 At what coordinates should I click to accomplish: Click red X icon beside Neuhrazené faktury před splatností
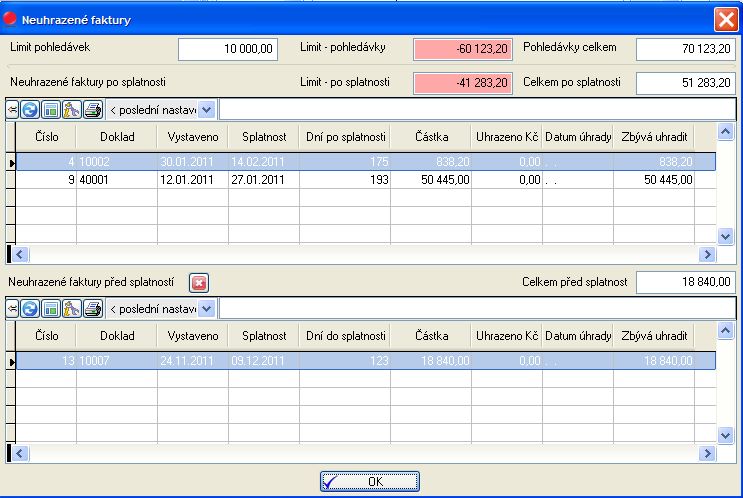click(x=198, y=283)
